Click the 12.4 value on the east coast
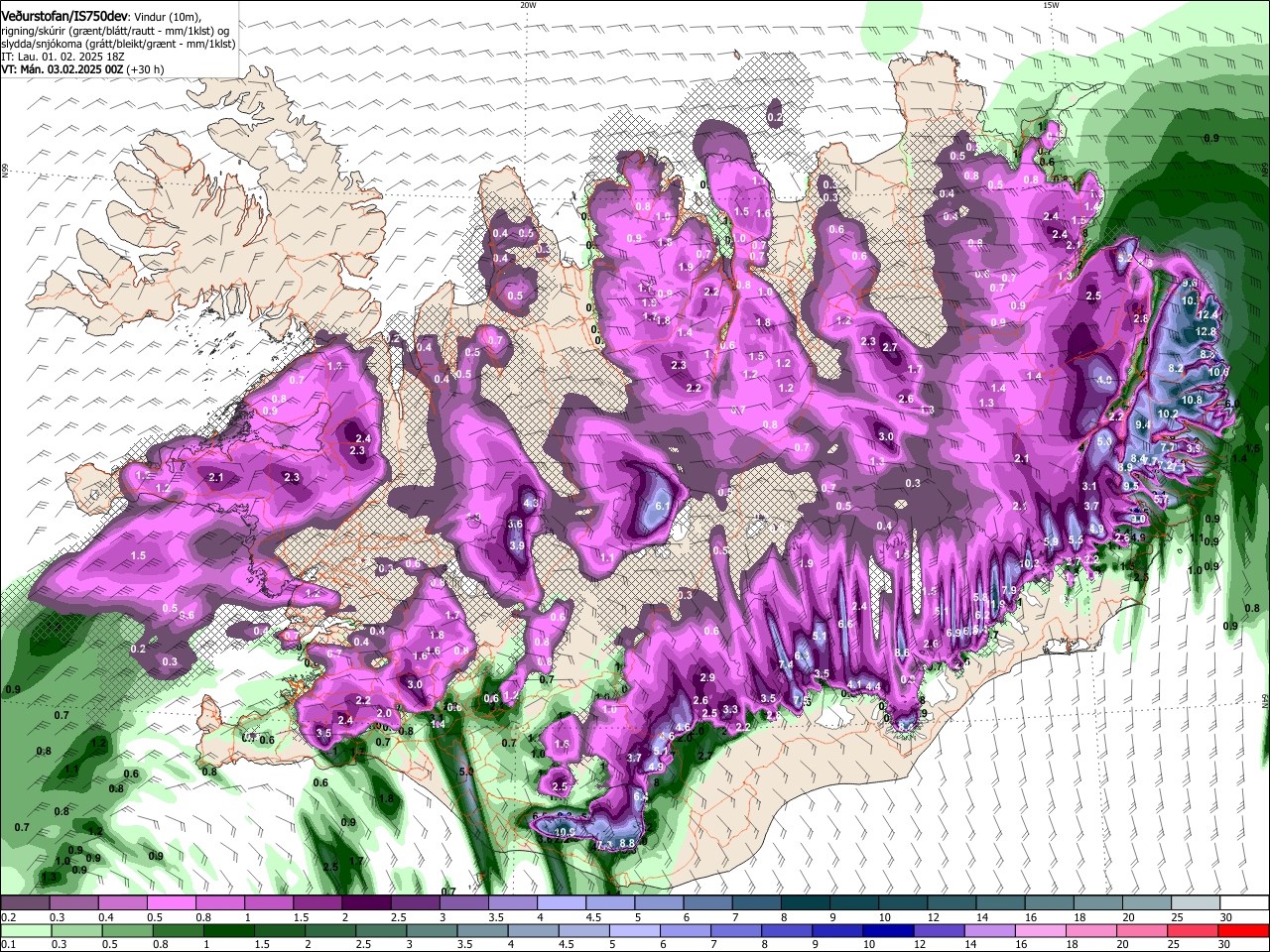 (x=1208, y=314)
